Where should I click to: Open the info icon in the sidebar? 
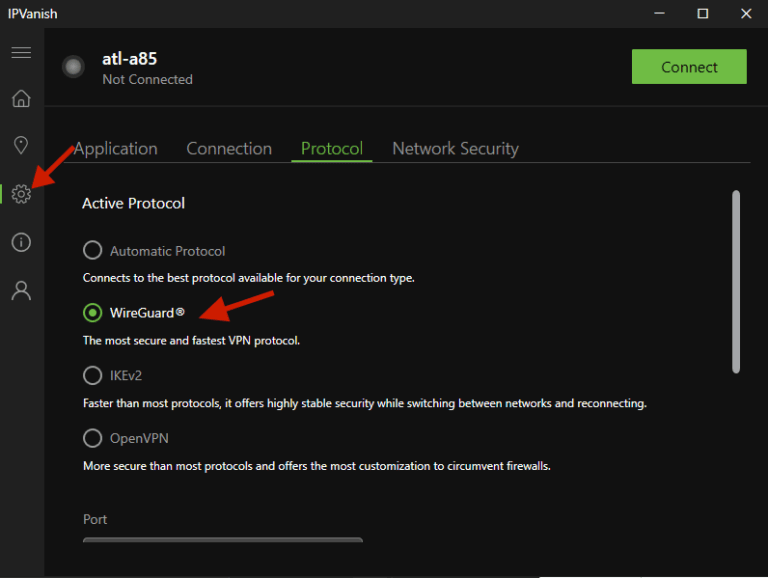pos(21,243)
